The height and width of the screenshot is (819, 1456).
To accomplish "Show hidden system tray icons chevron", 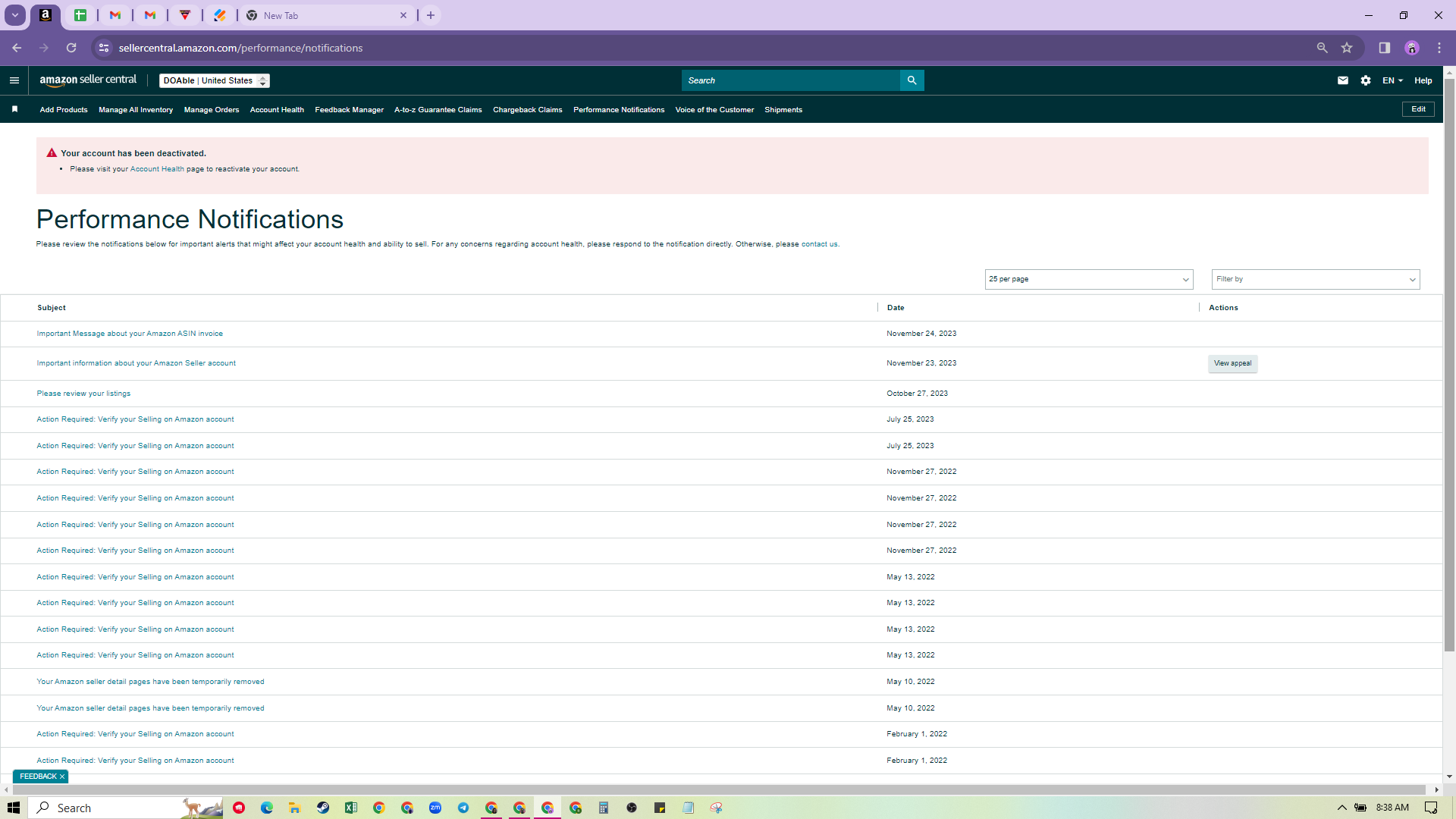I will click(1341, 808).
